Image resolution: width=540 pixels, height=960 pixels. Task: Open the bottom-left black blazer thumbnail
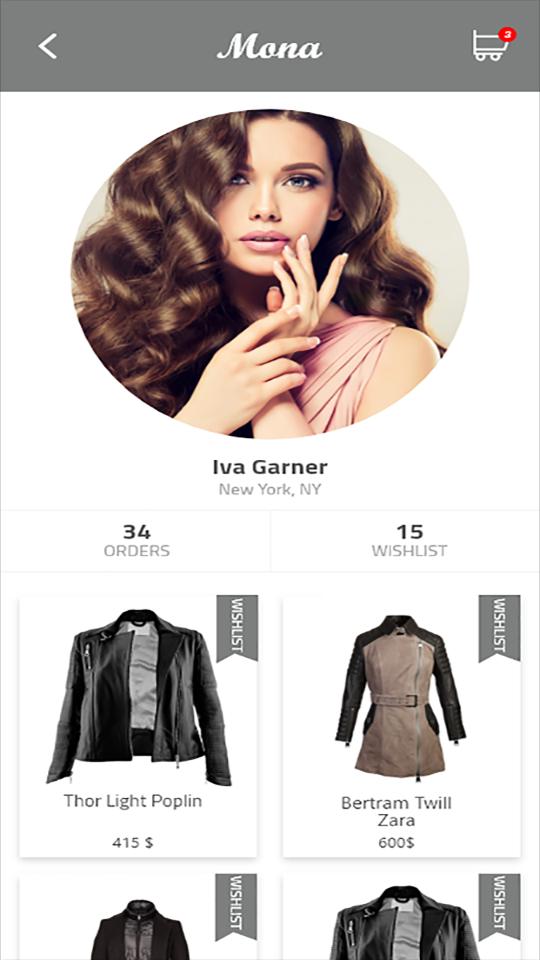coord(140,929)
